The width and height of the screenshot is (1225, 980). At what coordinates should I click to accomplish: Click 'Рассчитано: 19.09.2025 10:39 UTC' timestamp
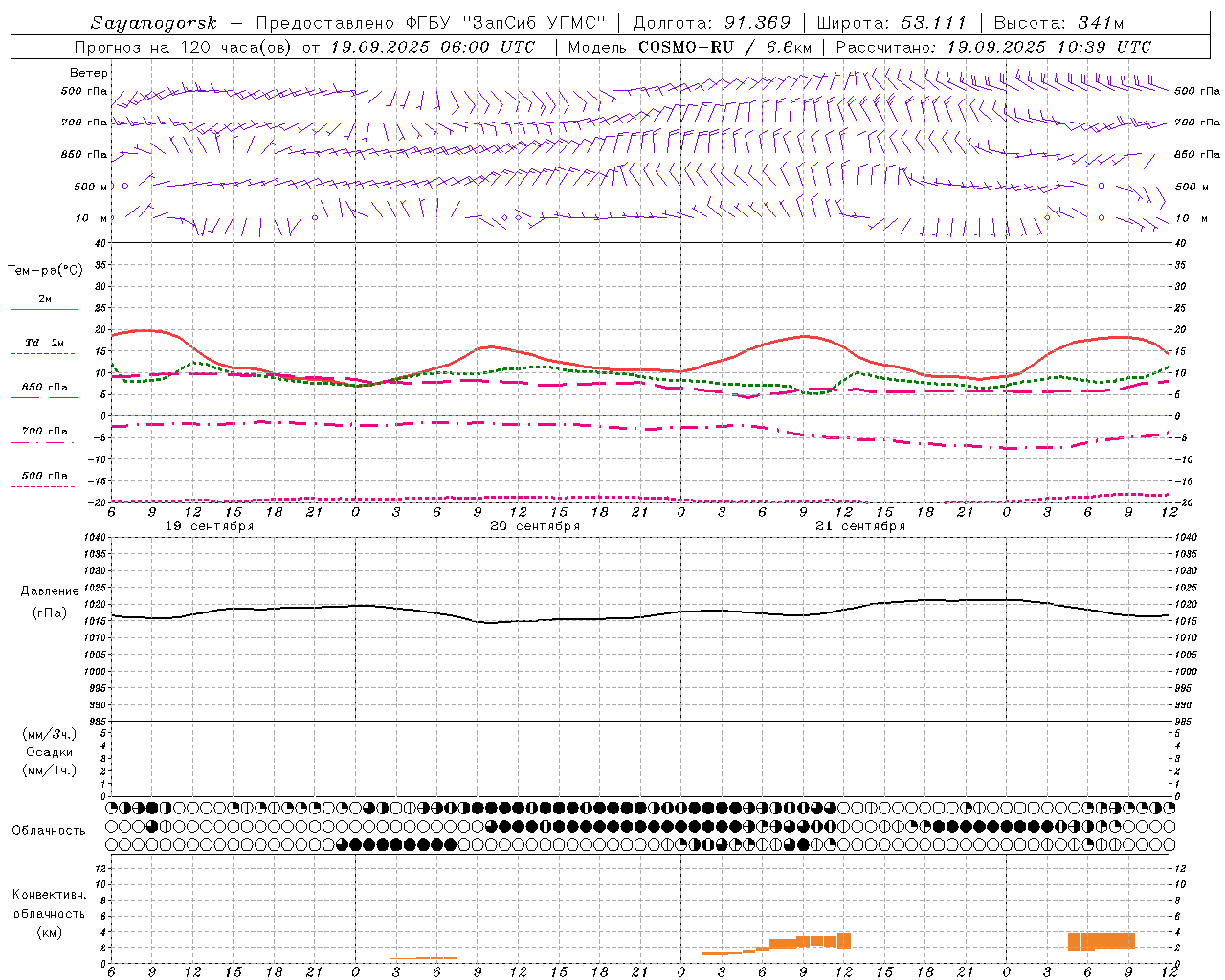(x=993, y=47)
